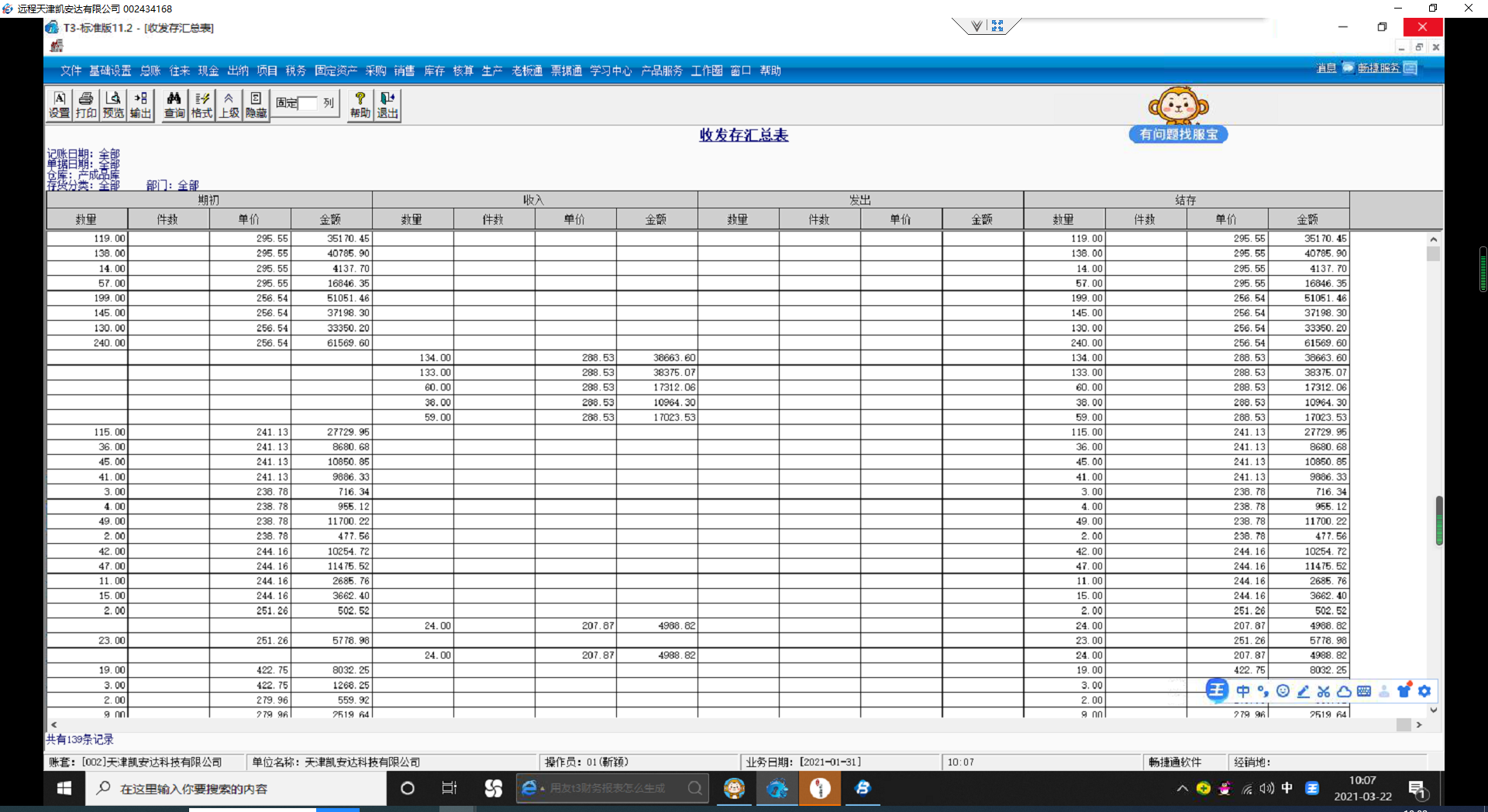Image resolution: width=1488 pixels, height=812 pixels.
Task: Click the input method 中 language icon
Action: click(1243, 691)
